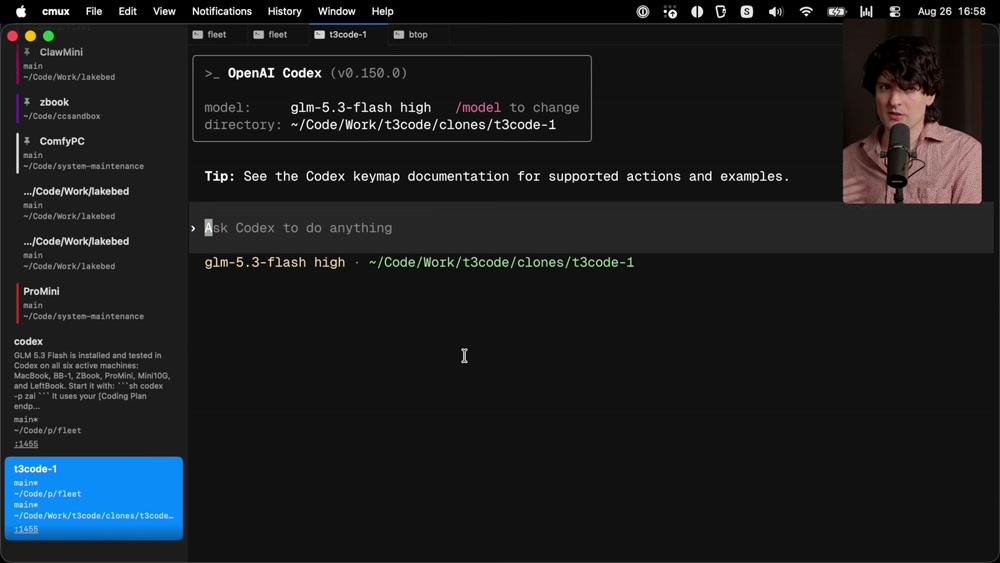The image size is (1000, 563).
Task: Click the :1455 port link under t3code-1
Action: (x=26, y=529)
